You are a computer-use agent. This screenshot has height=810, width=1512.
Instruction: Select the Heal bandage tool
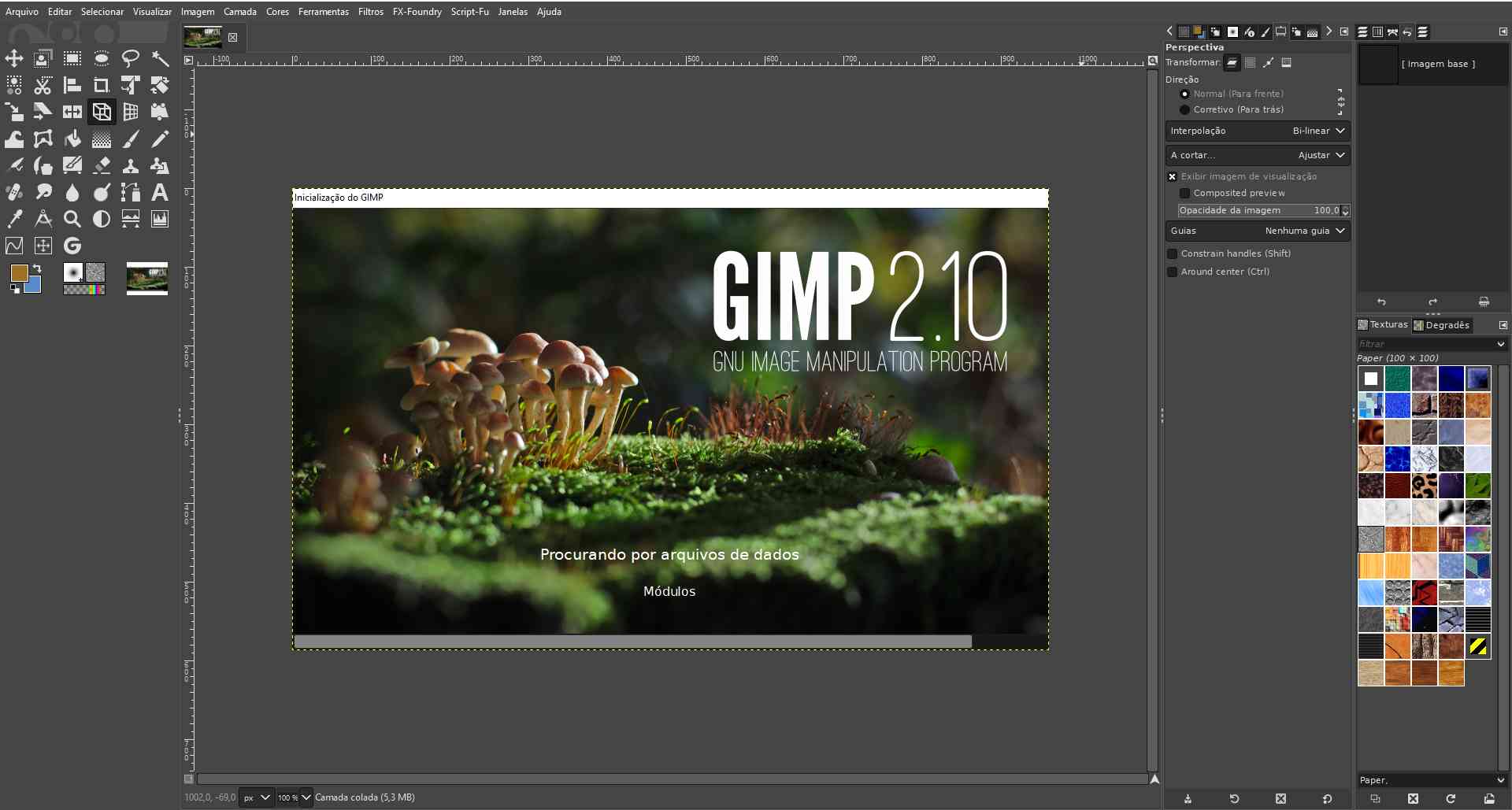[14, 192]
